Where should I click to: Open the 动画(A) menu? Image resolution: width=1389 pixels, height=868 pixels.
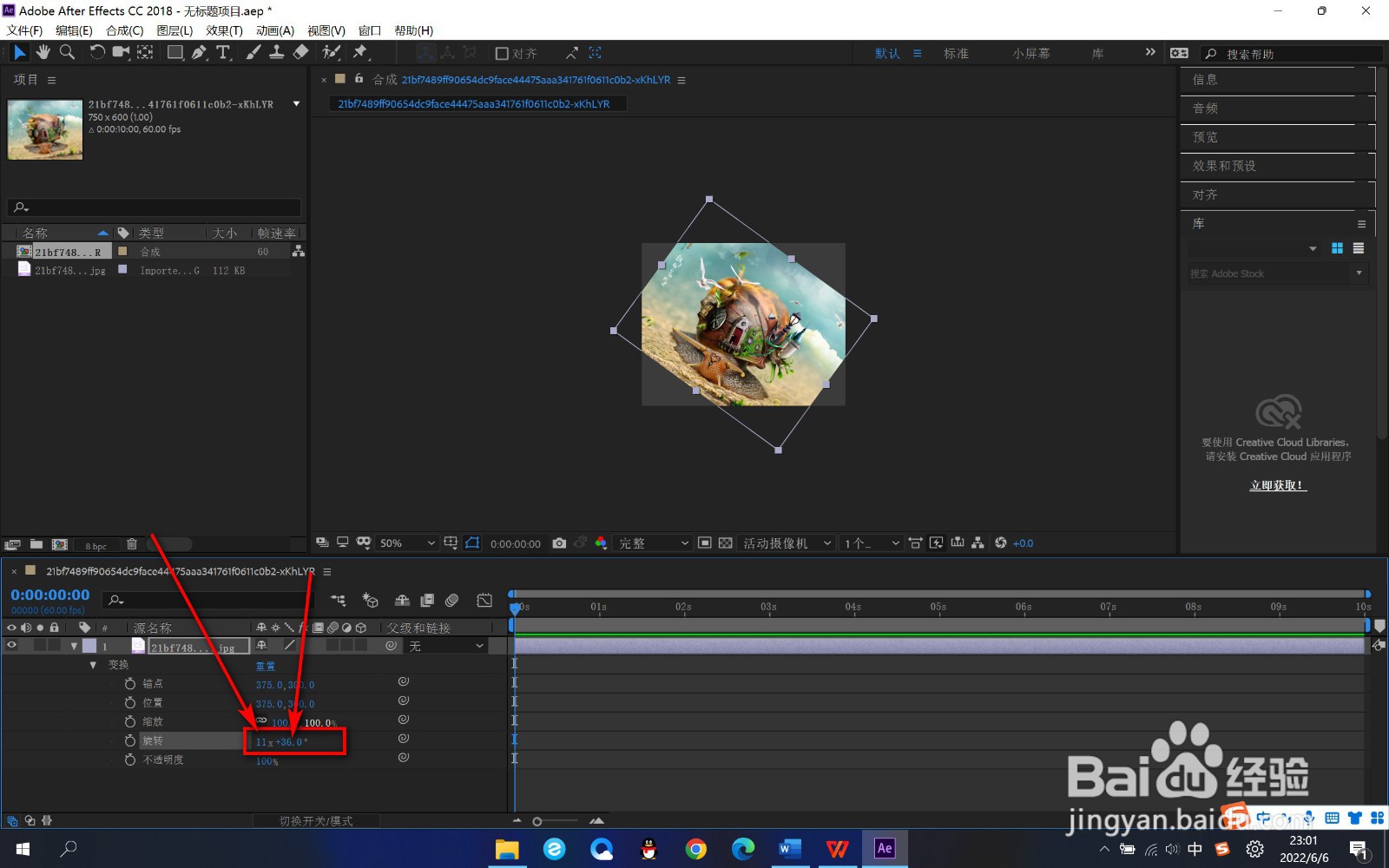point(275,30)
